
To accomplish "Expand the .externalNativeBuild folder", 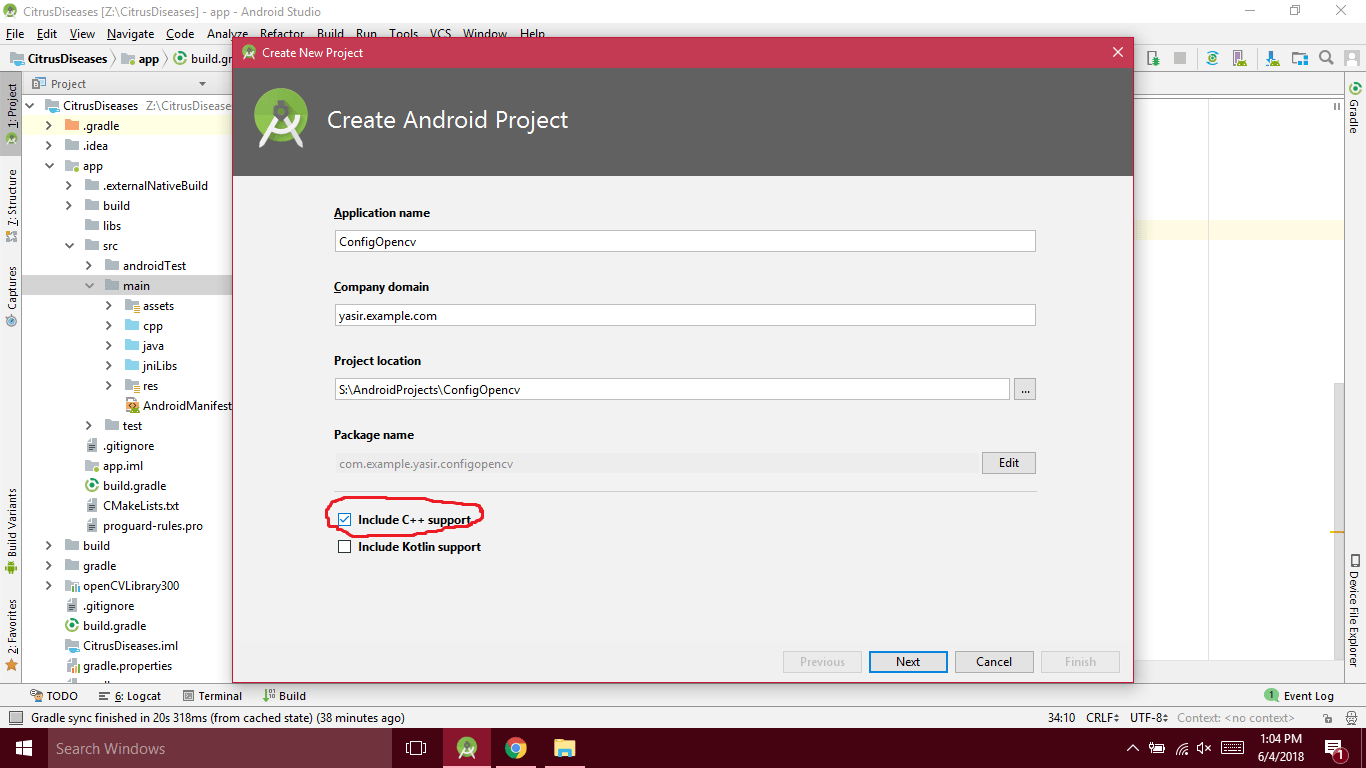I will click(x=69, y=186).
